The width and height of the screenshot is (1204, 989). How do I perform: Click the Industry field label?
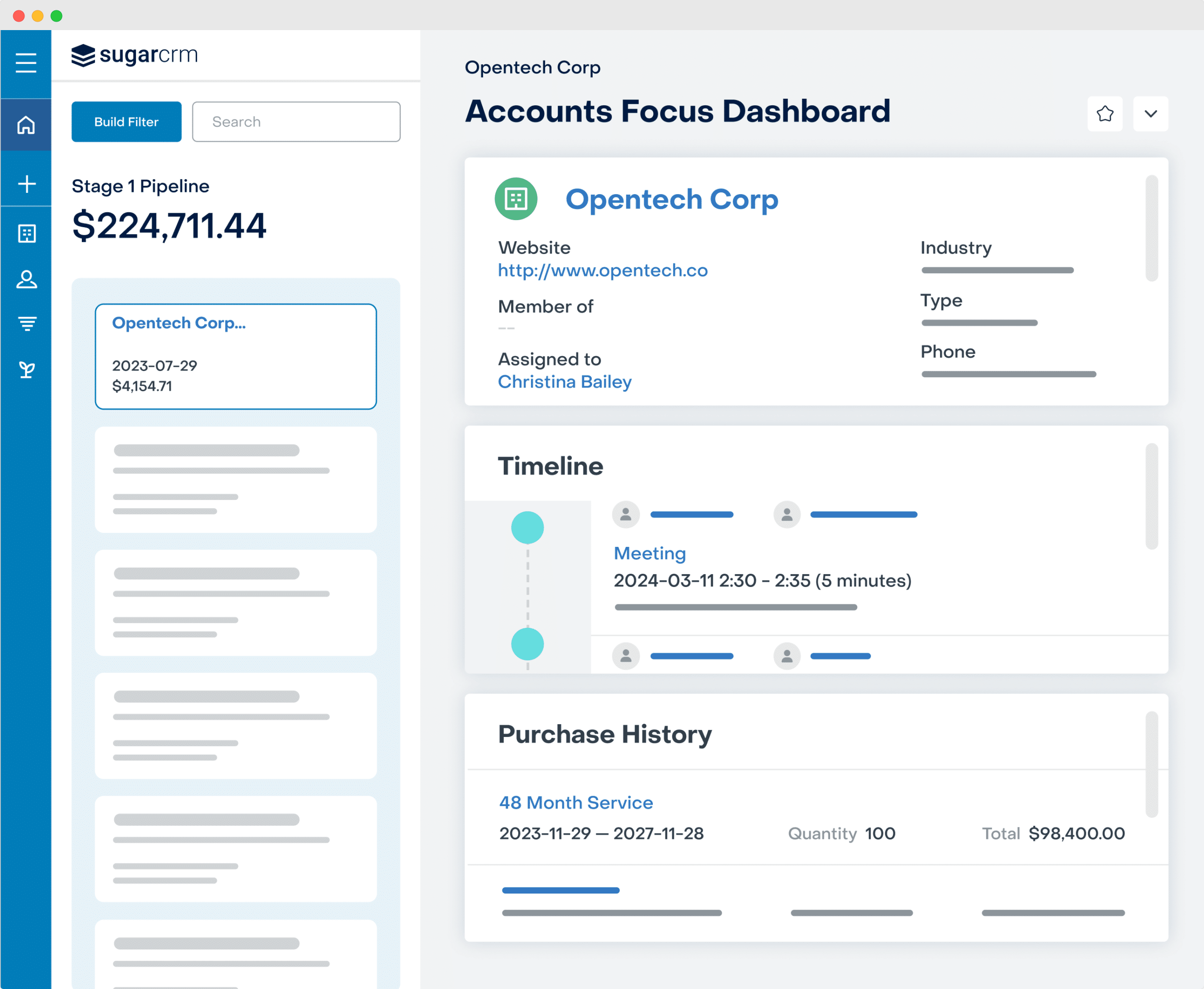[956, 248]
